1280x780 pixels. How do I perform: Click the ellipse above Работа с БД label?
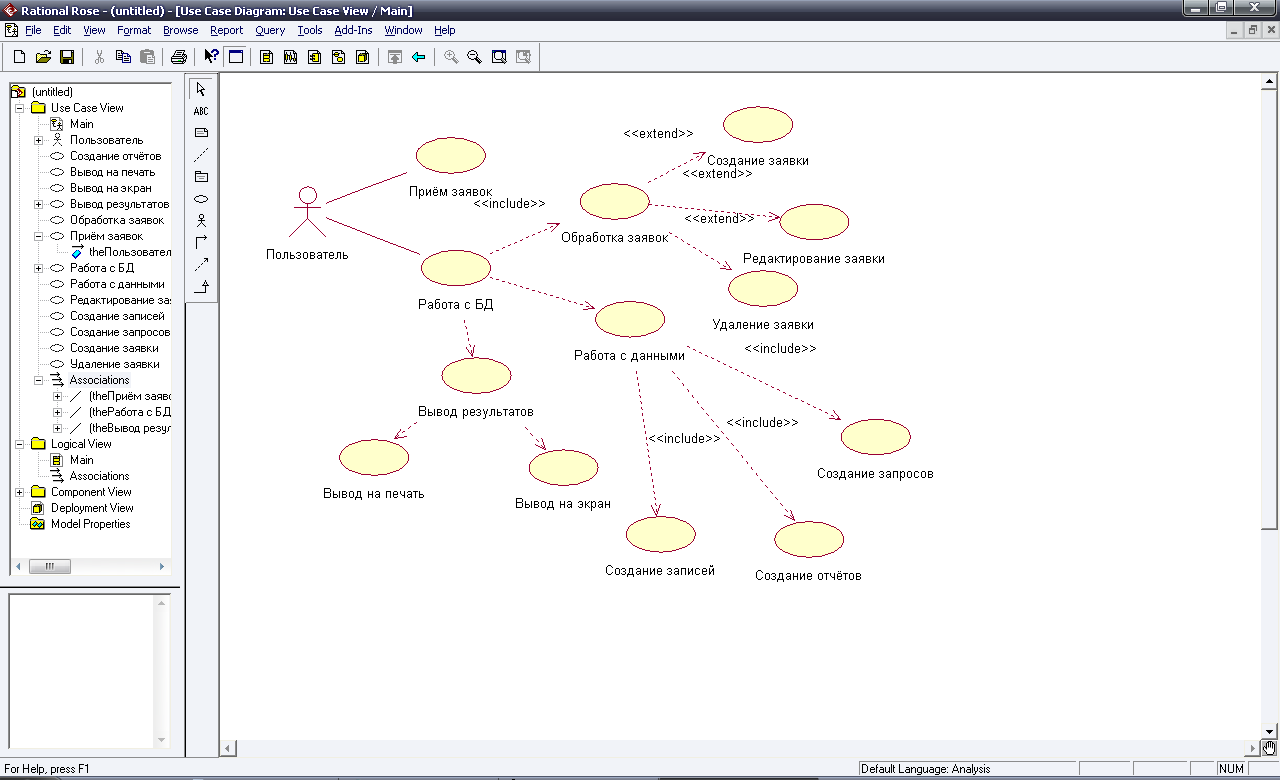click(456, 268)
